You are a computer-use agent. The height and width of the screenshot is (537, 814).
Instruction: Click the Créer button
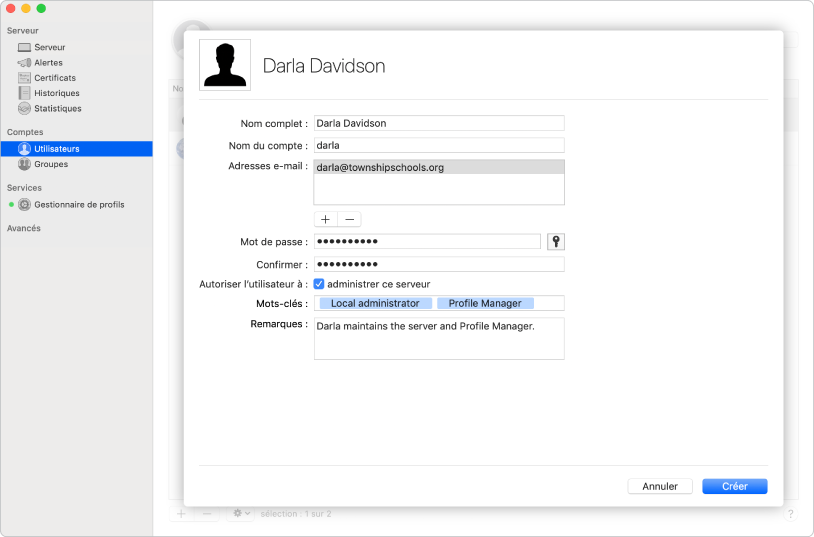(735, 486)
